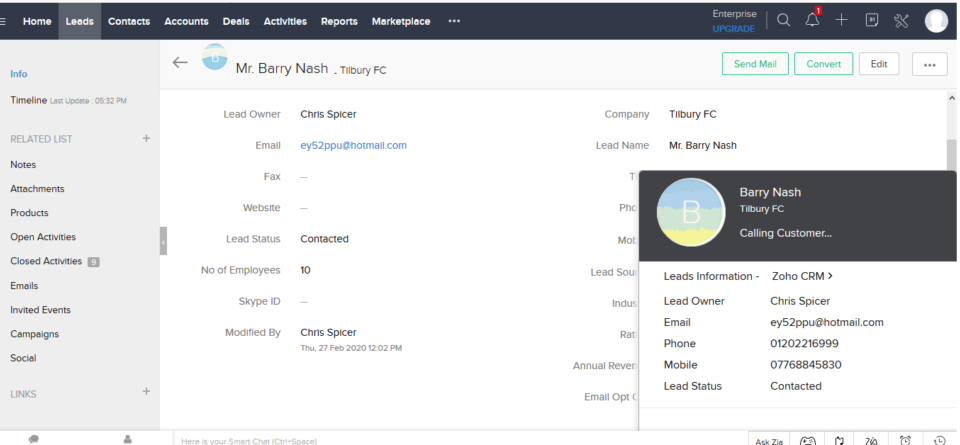
Task: Open the alarm clock reminders icon
Action: click(905, 440)
